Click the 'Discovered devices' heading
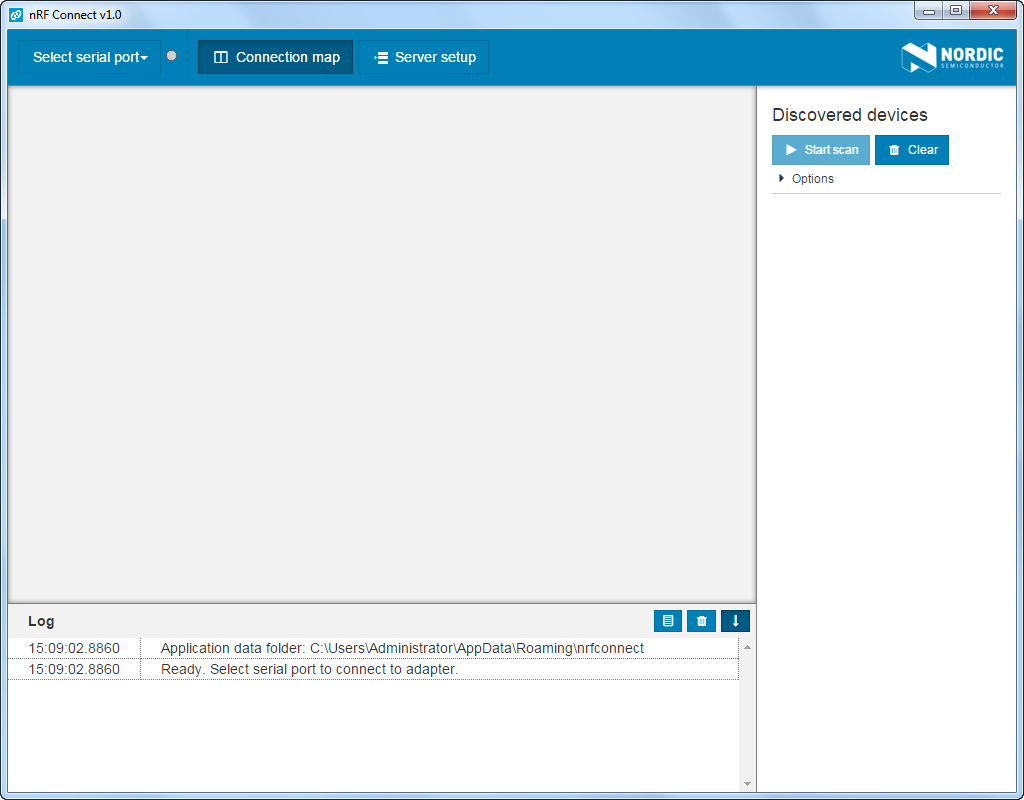The width and height of the screenshot is (1024, 800). pos(850,115)
